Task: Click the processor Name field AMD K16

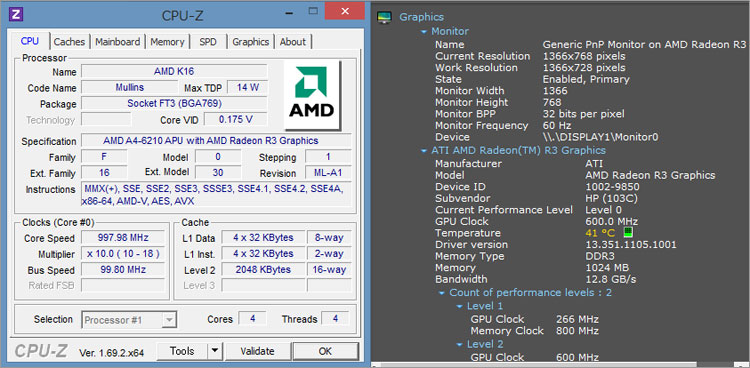Action: (x=174, y=71)
